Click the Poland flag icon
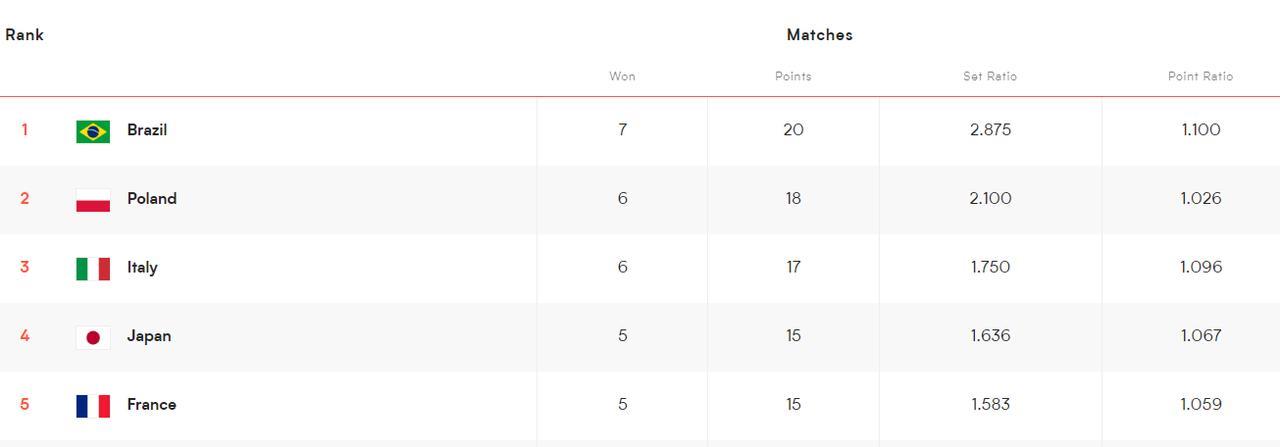Image resolution: width=1280 pixels, height=447 pixels. coord(93,200)
